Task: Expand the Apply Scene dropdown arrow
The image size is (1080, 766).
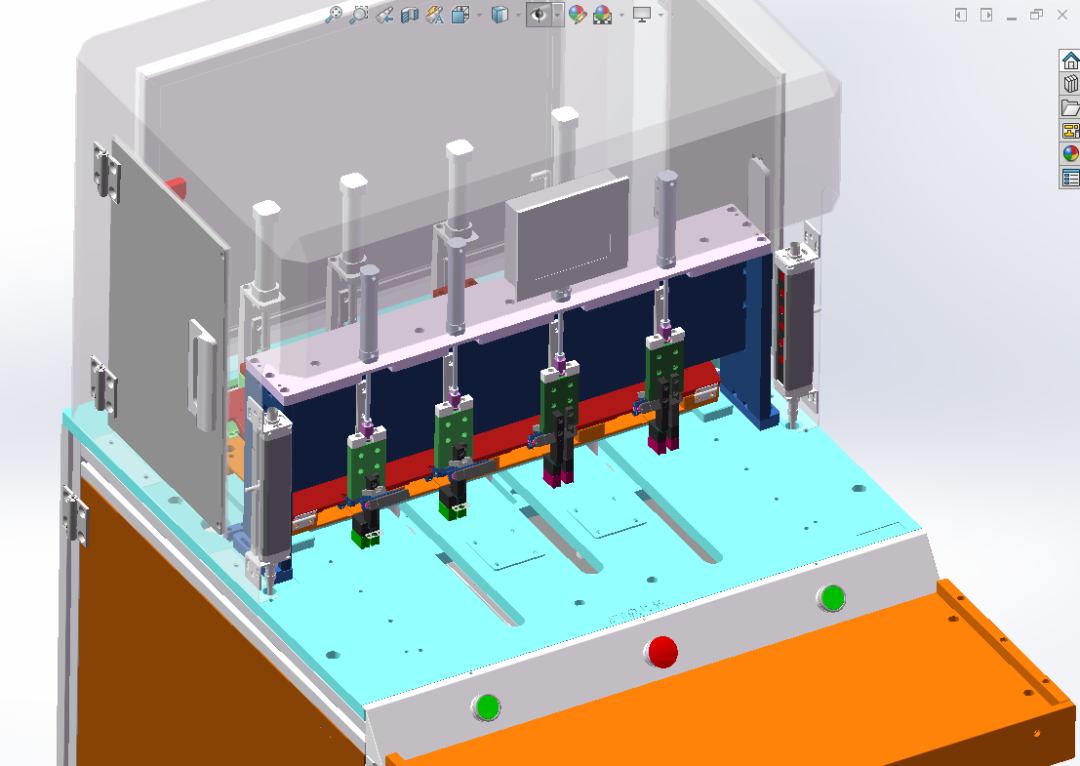Action: tap(622, 14)
